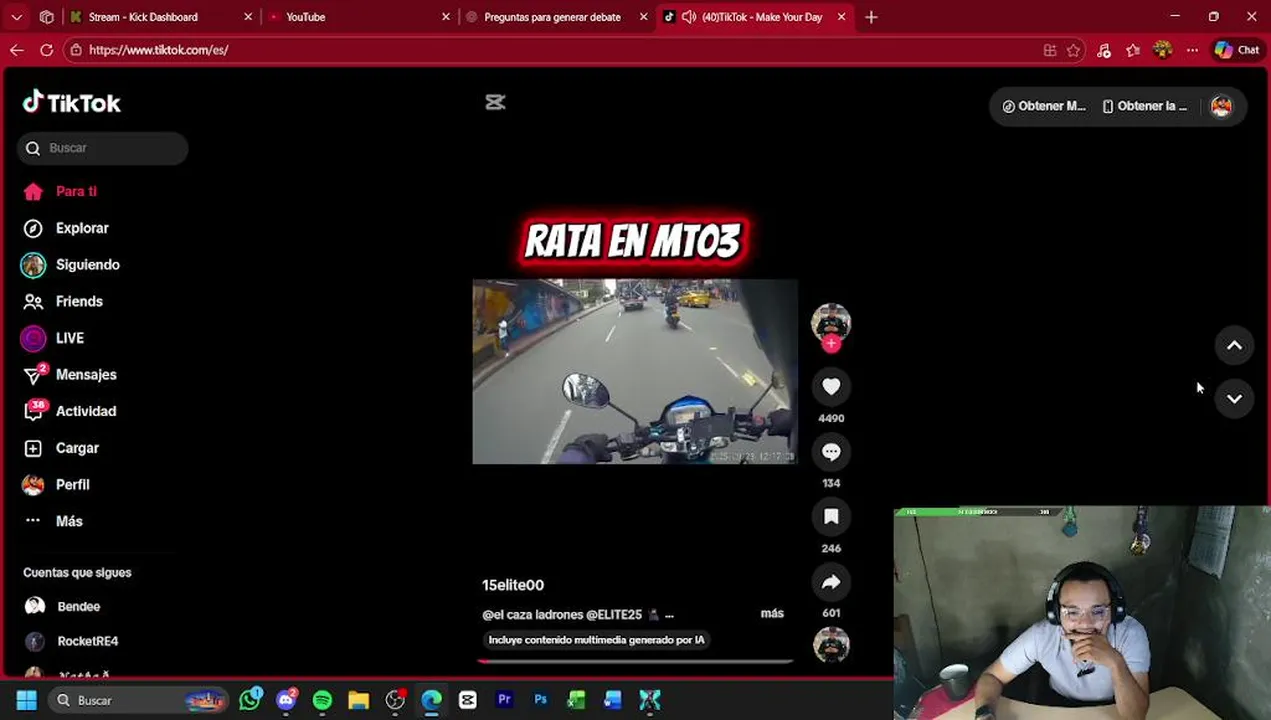
Task: Like the video with heart icon
Action: tap(831, 386)
